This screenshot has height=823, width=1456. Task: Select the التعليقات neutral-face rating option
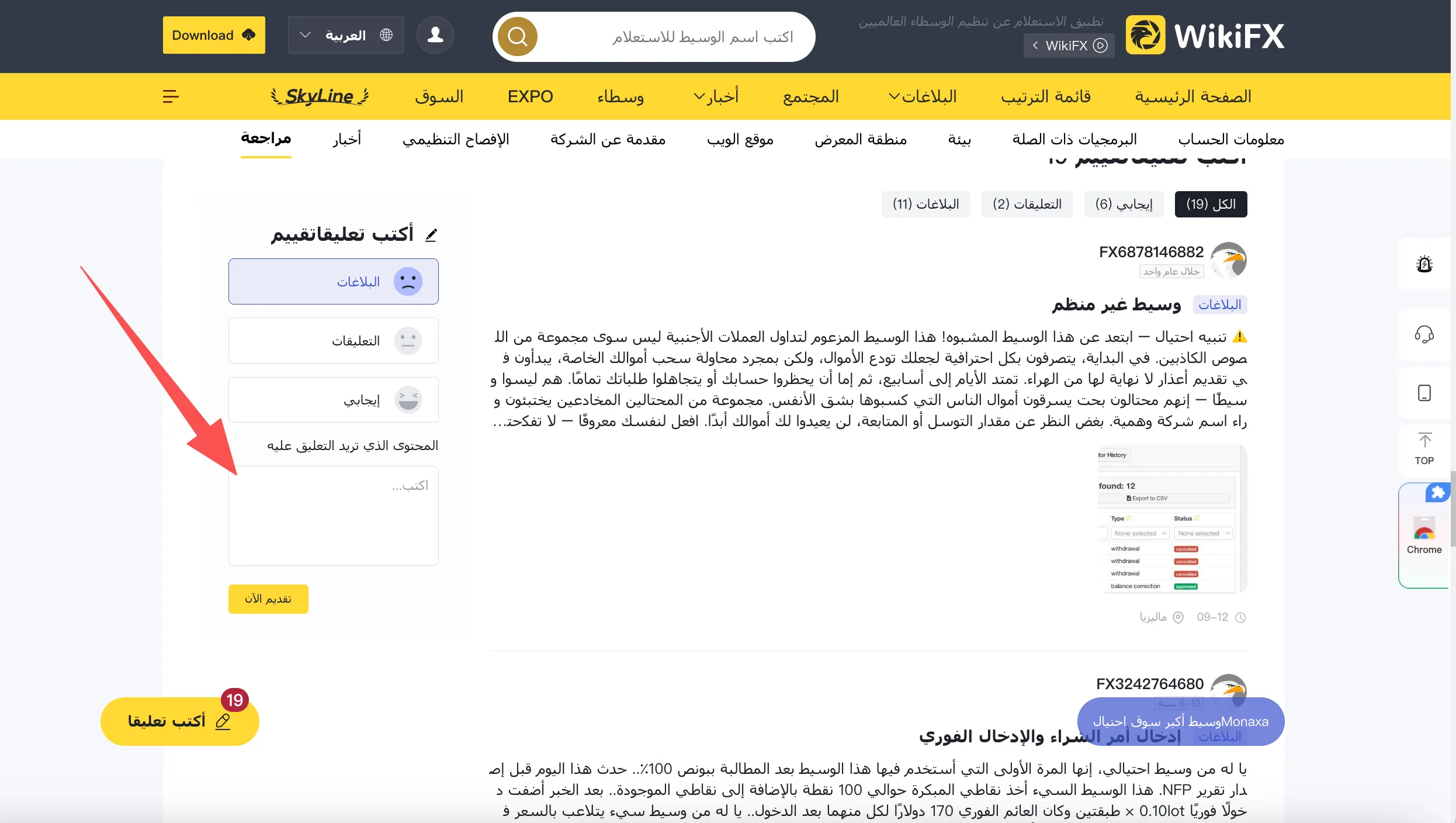point(334,340)
